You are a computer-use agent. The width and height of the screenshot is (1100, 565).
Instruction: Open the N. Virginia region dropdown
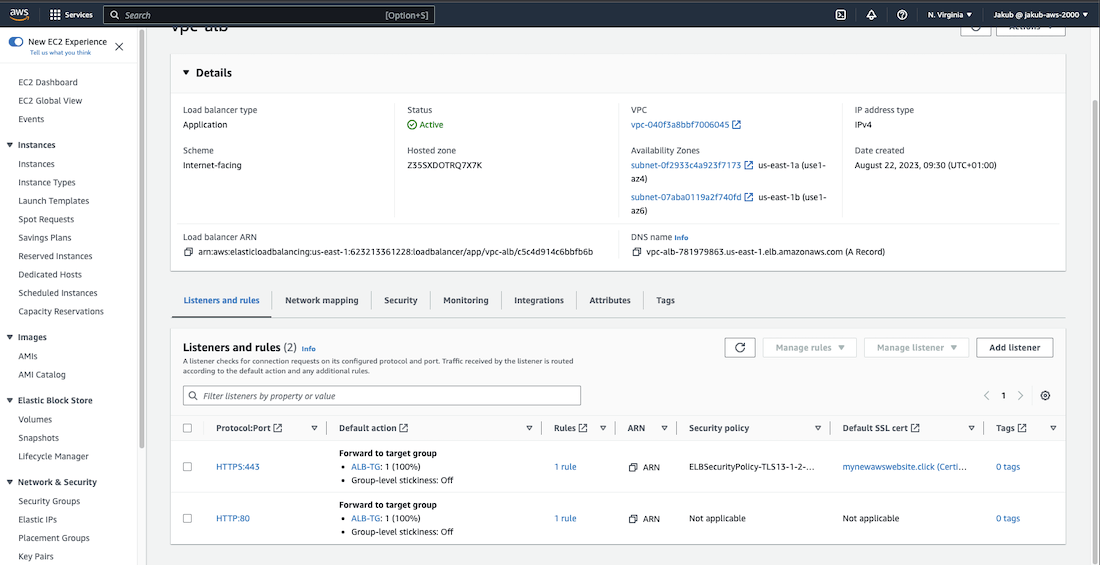click(x=949, y=15)
